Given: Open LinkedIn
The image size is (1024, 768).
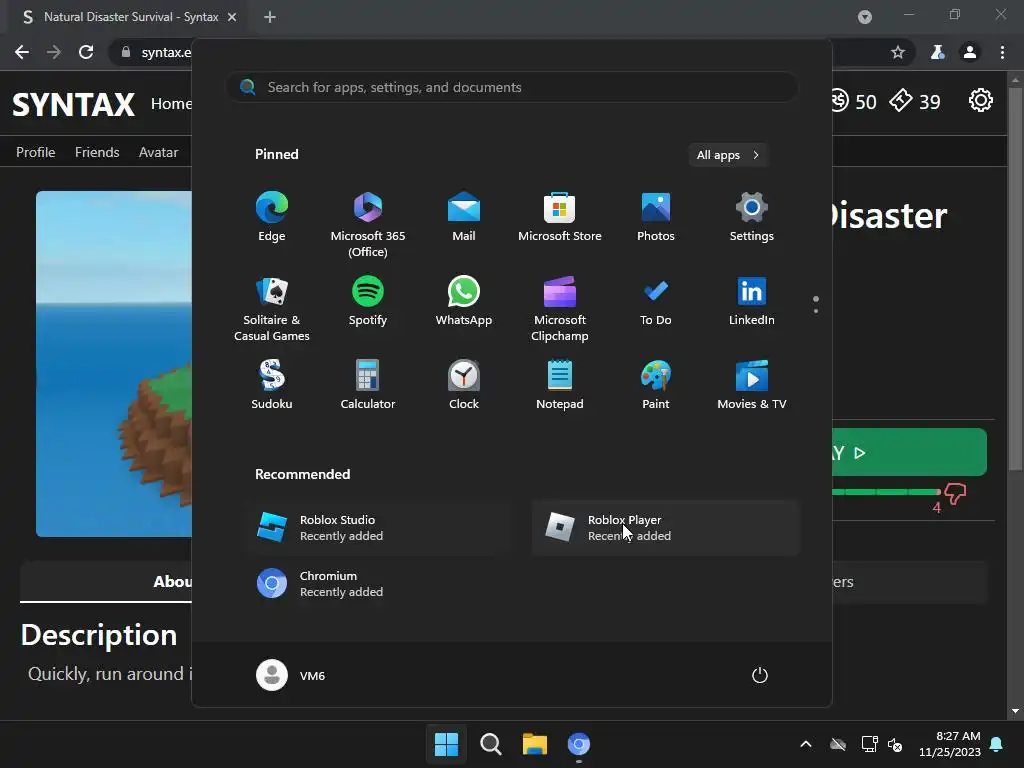Looking at the screenshot, I should coord(752,301).
